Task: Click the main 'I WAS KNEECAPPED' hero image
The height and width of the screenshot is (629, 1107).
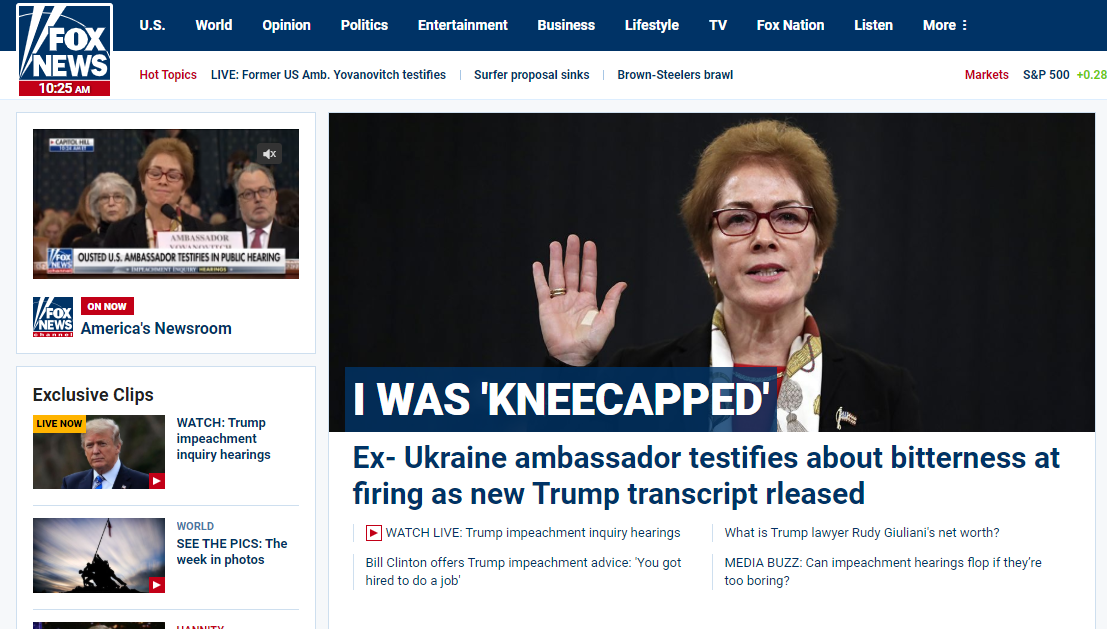Action: point(712,272)
